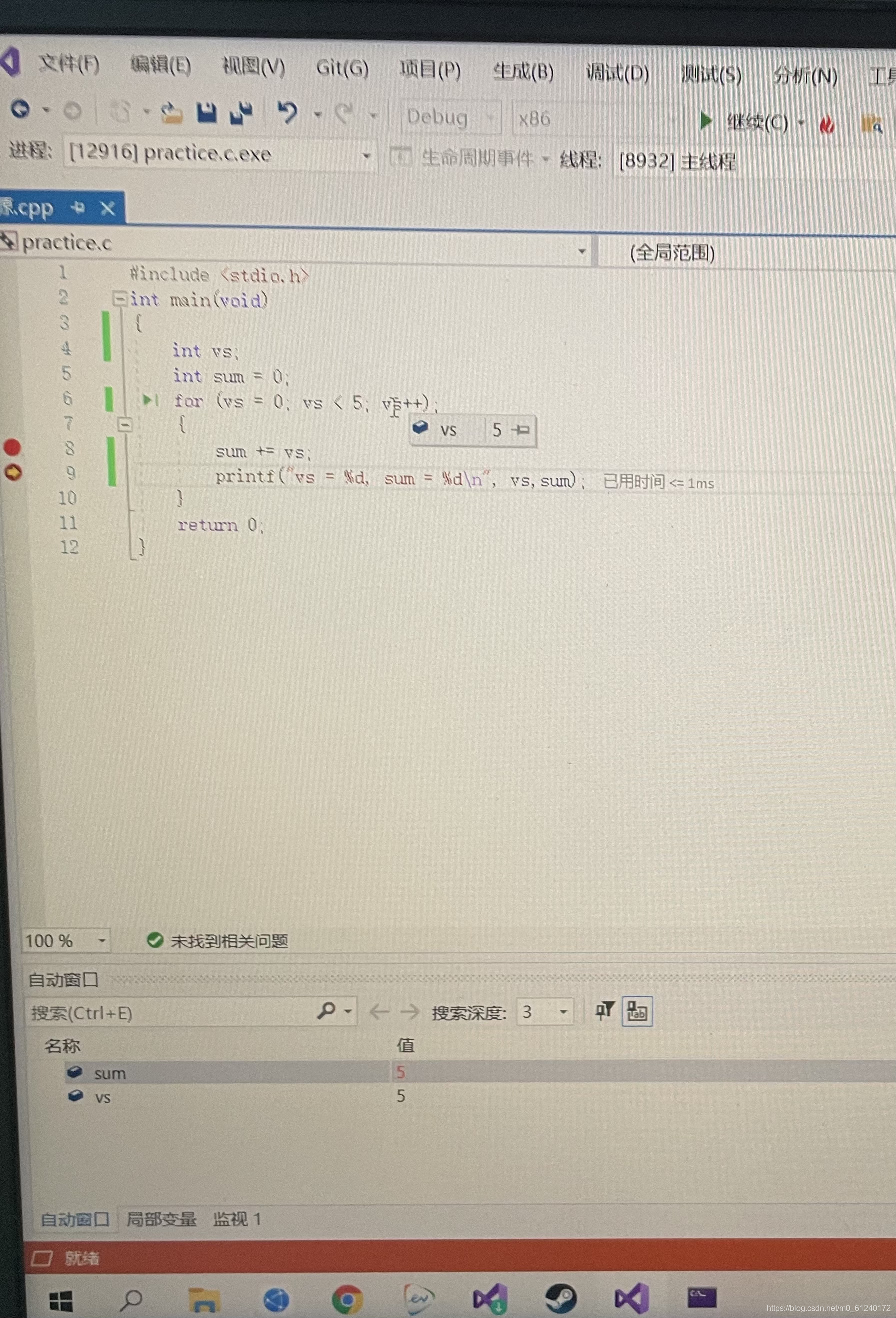Toggle the breakpoint on line 8
The image size is (896, 1318).
pos(12,448)
